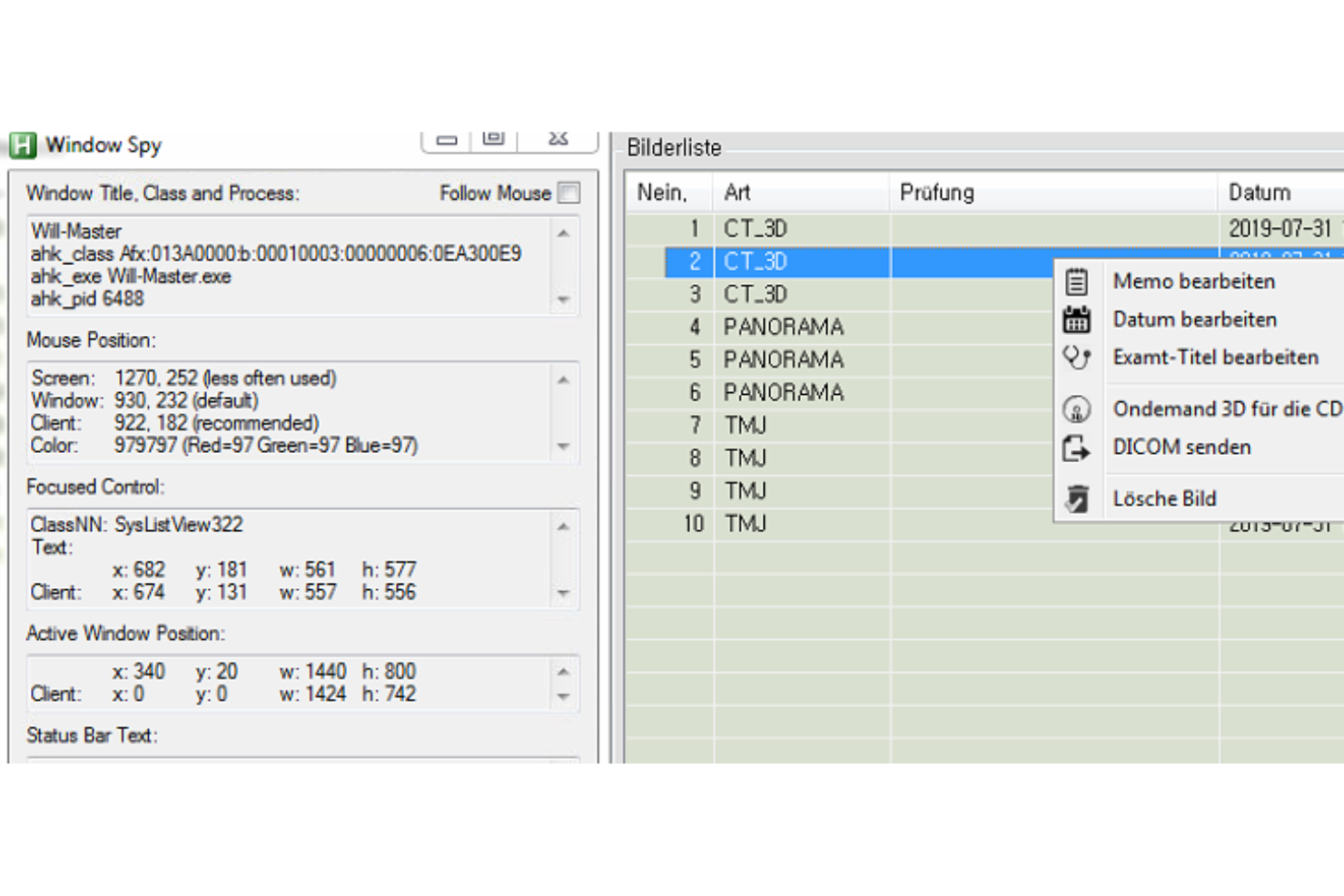This screenshot has width=1344, height=896.
Task: Click the trash icon beside Lösche Bild
Action: 1076,498
